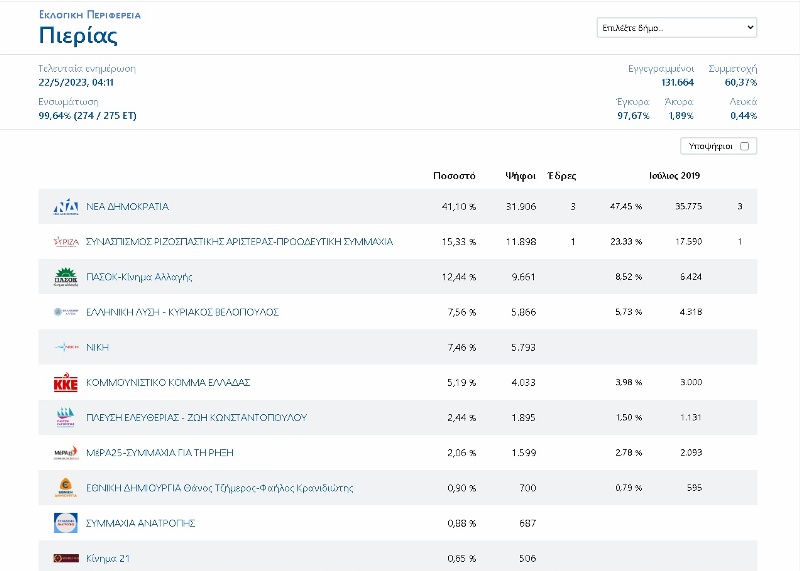The height and width of the screenshot is (571, 800).
Task: Open the Κίνημα 21 link
Action: click(x=108, y=558)
